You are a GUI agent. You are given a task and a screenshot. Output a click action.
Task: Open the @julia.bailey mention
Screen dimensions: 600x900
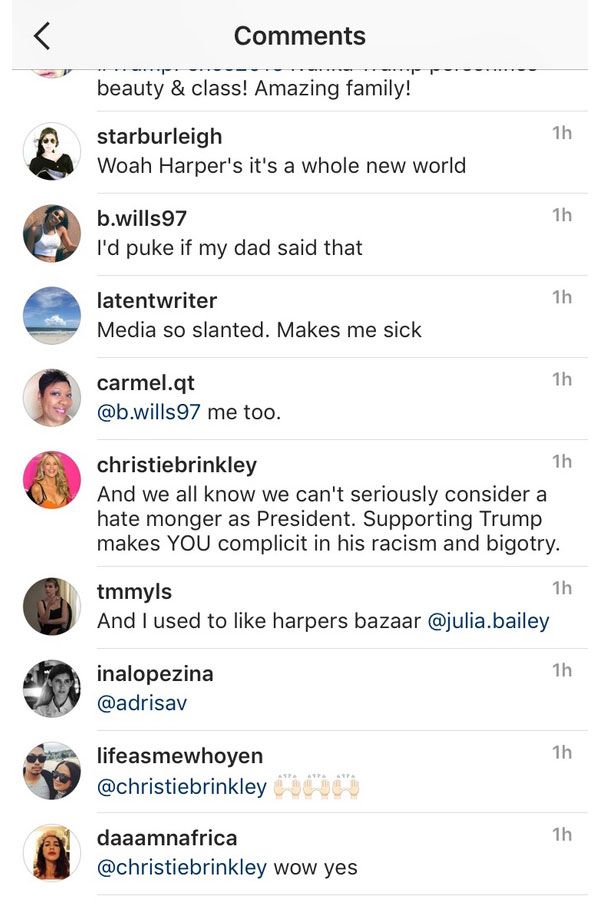pos(489,621)
